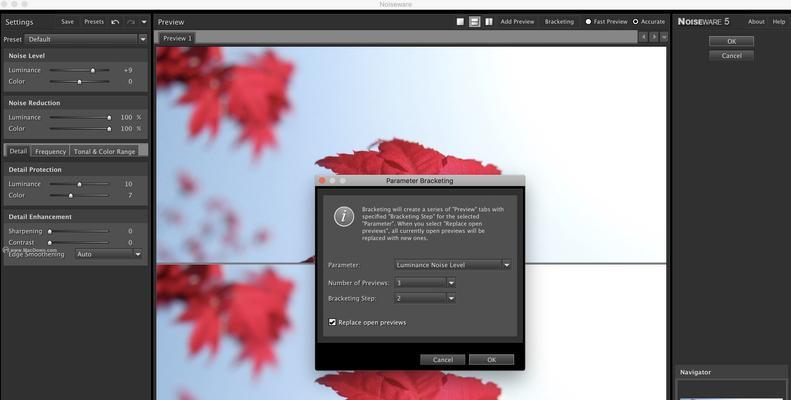
Task: Go to previous preview tab arrow
Action: pyautogui.click(x=643, y=37)
